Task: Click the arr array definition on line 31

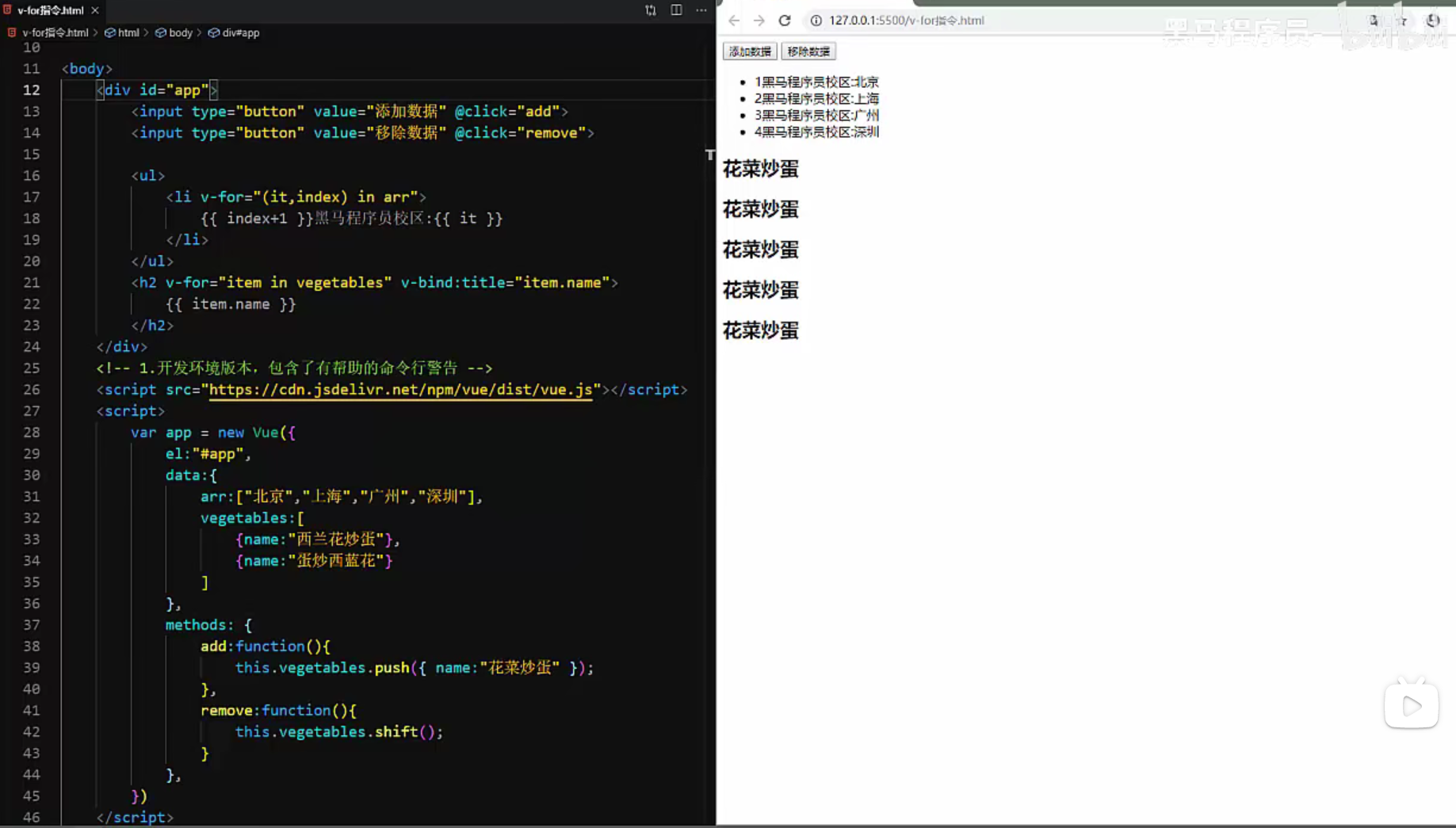Action: coord(342,497)
